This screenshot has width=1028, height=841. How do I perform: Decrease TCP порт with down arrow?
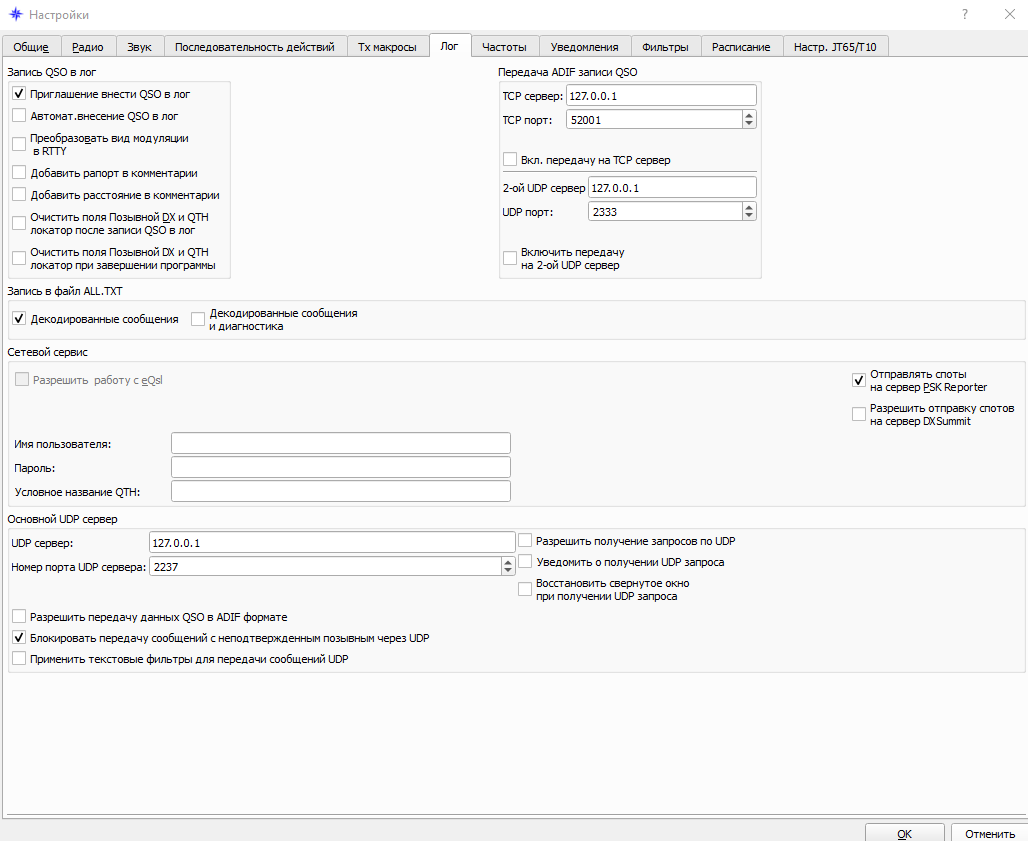[749, 125]
